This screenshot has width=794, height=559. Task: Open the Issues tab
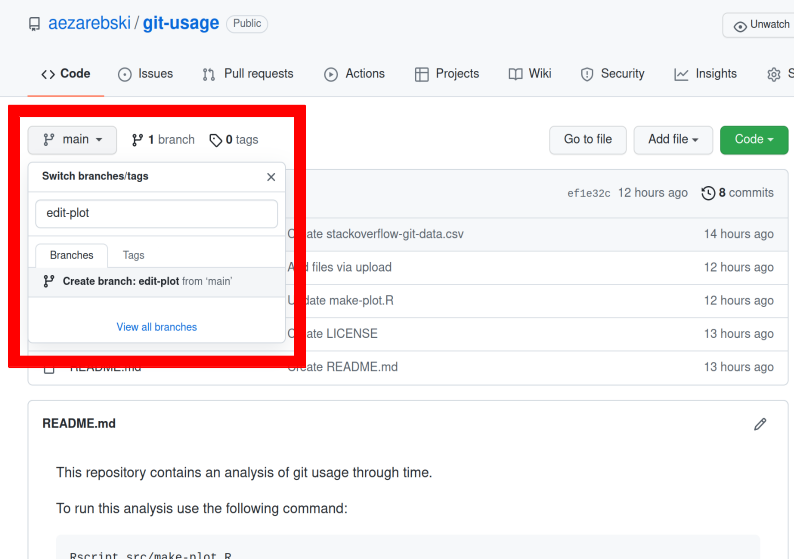(x=145, y=74)
